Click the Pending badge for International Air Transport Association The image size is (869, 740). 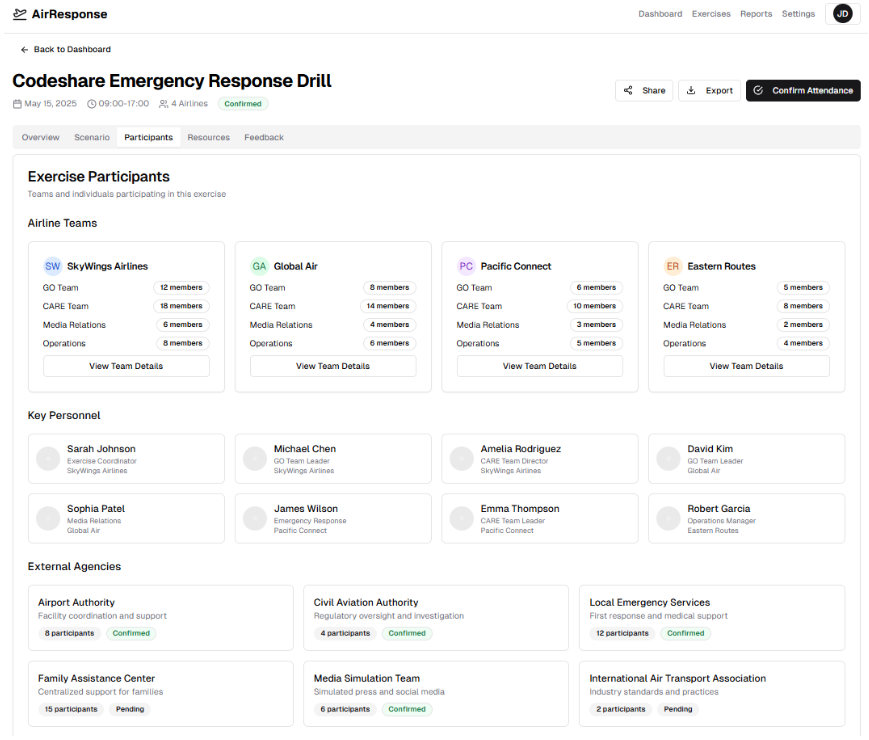[678, 710]
